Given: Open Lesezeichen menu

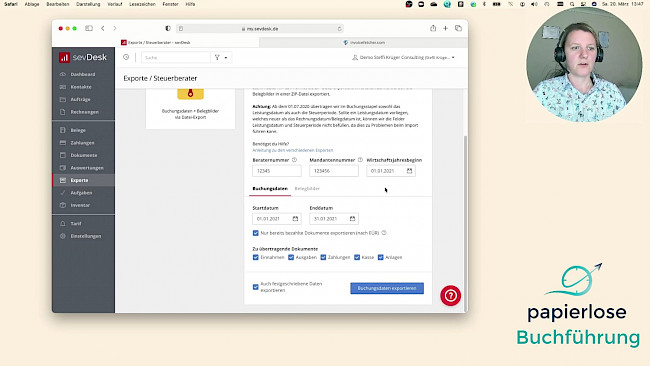Looking at the screenshot, I should pyautogui.click(x=142, y=4).
